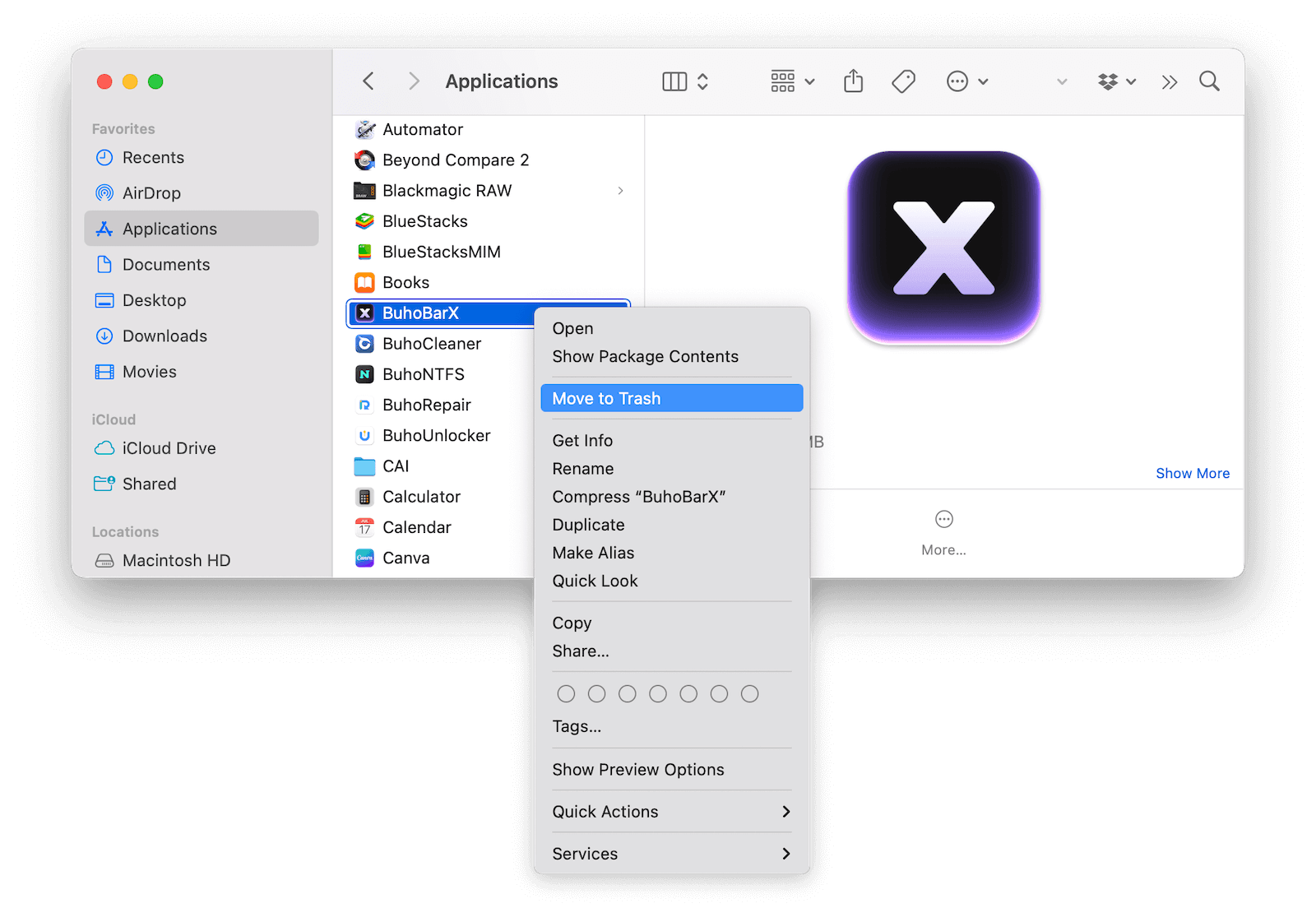This screenshot has width=1316, height=908.
Task: Click the Share icon in the toolbar
Action: click(853, 81)
